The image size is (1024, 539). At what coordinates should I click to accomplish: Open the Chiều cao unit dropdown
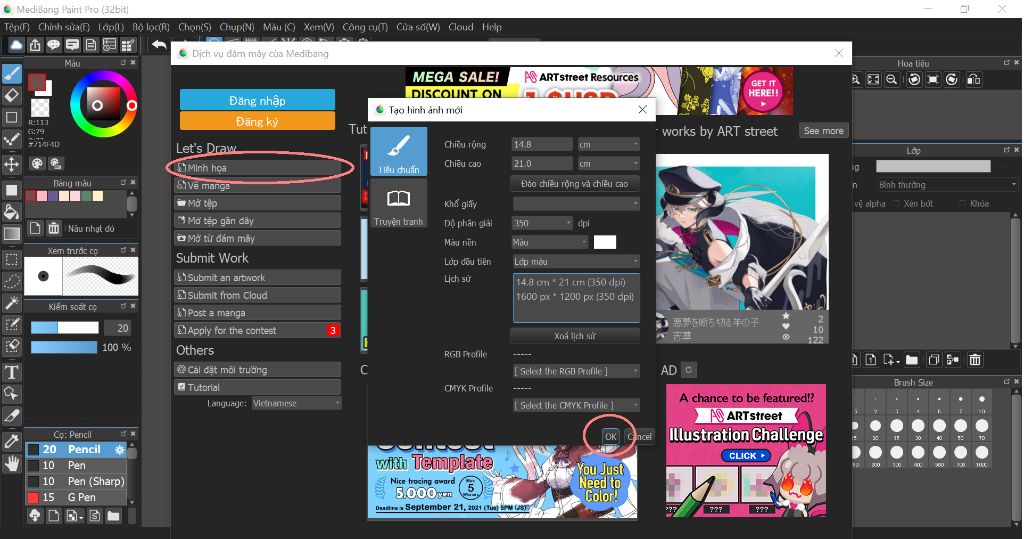point(609,163)
